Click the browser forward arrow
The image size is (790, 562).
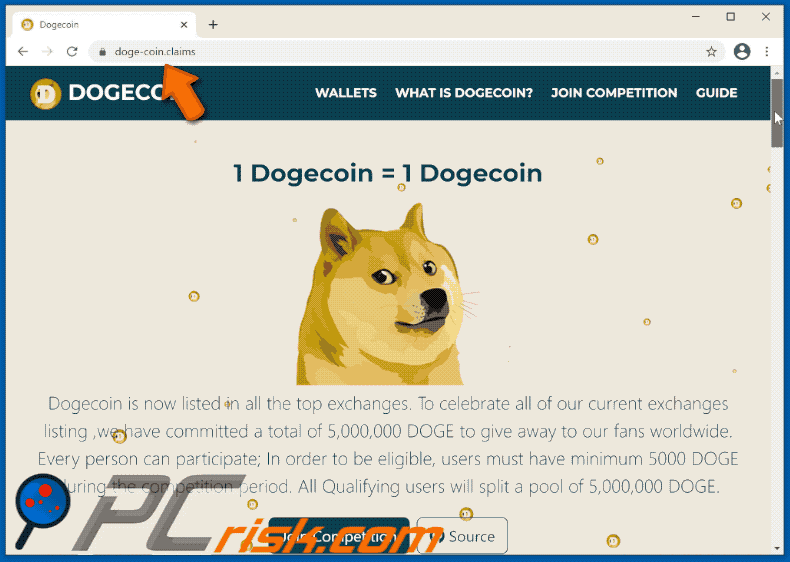click(x=47, y=51)
